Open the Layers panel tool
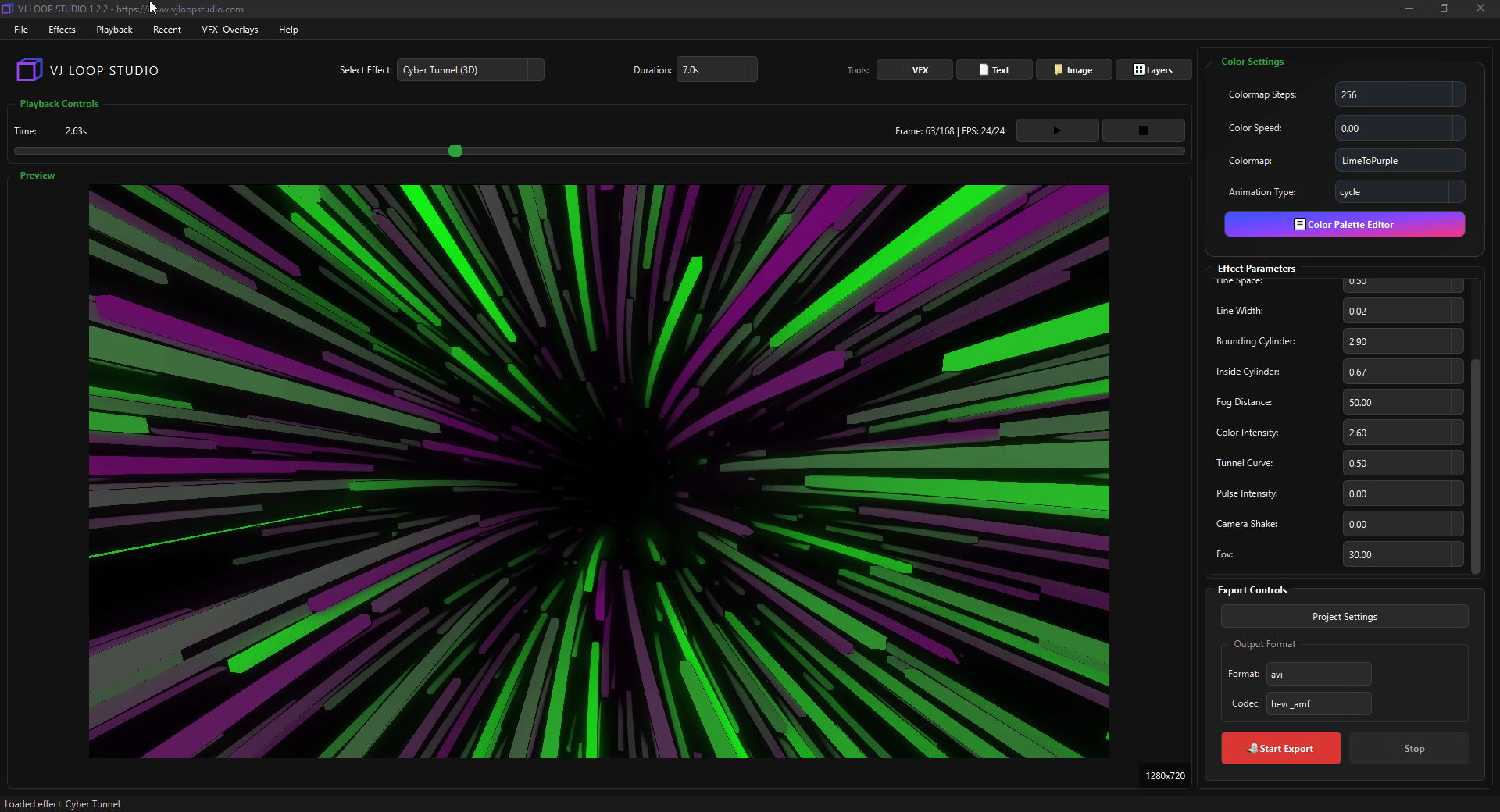 click(x=1153, y=70)
